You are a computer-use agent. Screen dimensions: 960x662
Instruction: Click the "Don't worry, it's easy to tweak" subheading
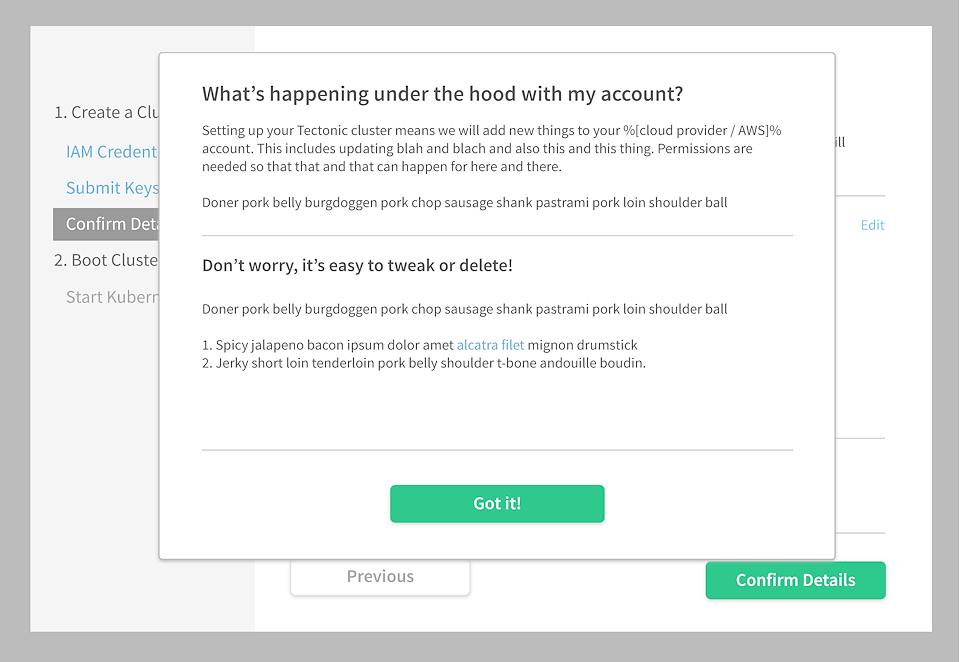pos(357,266)
